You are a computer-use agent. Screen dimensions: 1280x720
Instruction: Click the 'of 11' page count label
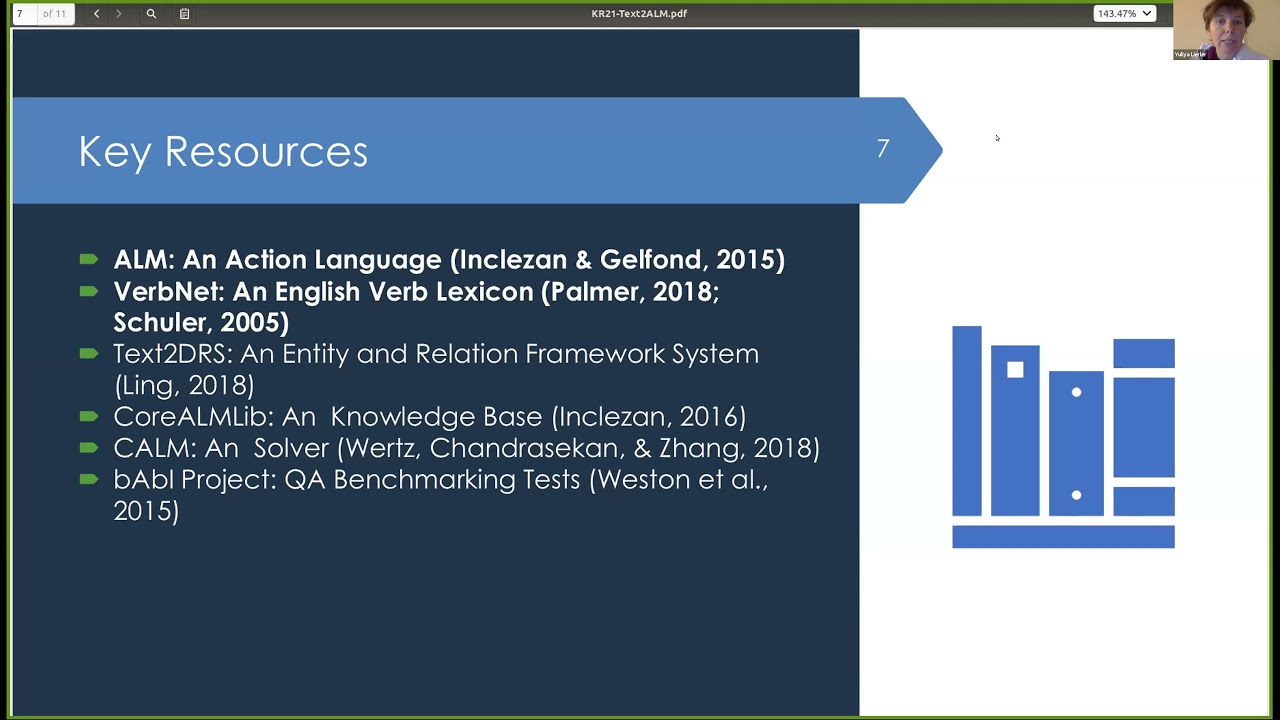(x=54, y=14)
